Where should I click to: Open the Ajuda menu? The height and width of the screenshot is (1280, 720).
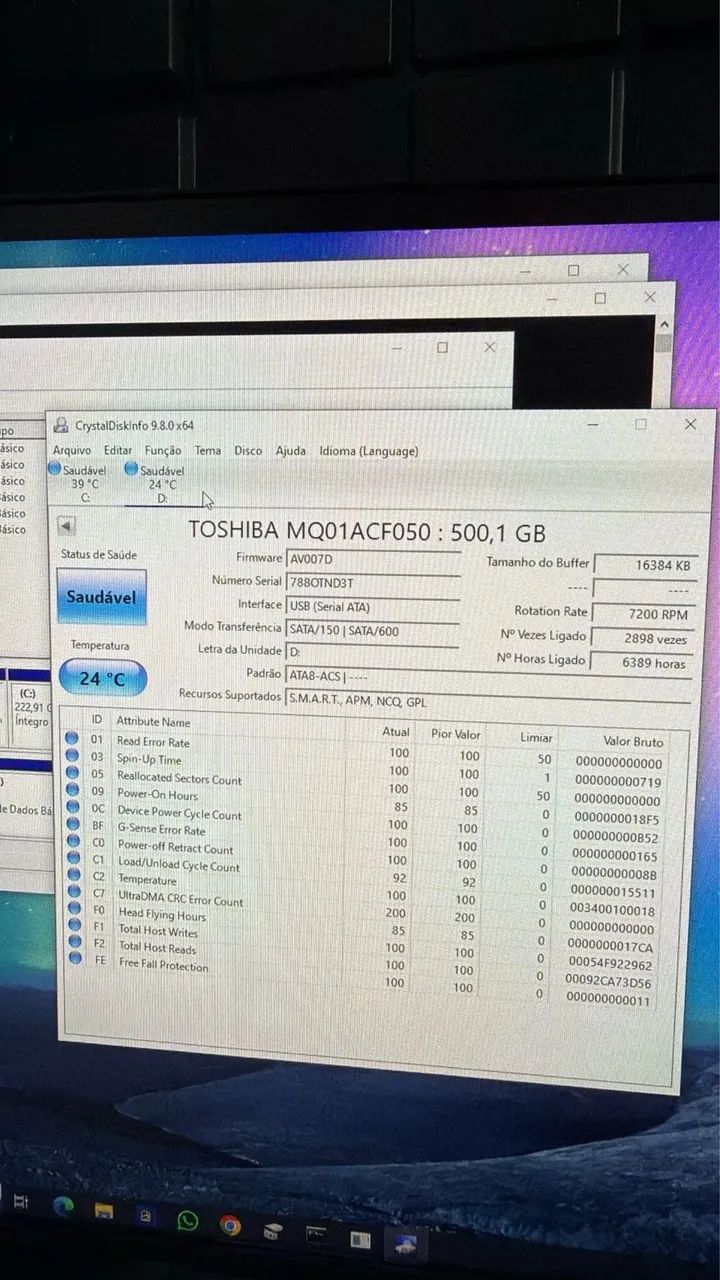(x=291, y=451)
